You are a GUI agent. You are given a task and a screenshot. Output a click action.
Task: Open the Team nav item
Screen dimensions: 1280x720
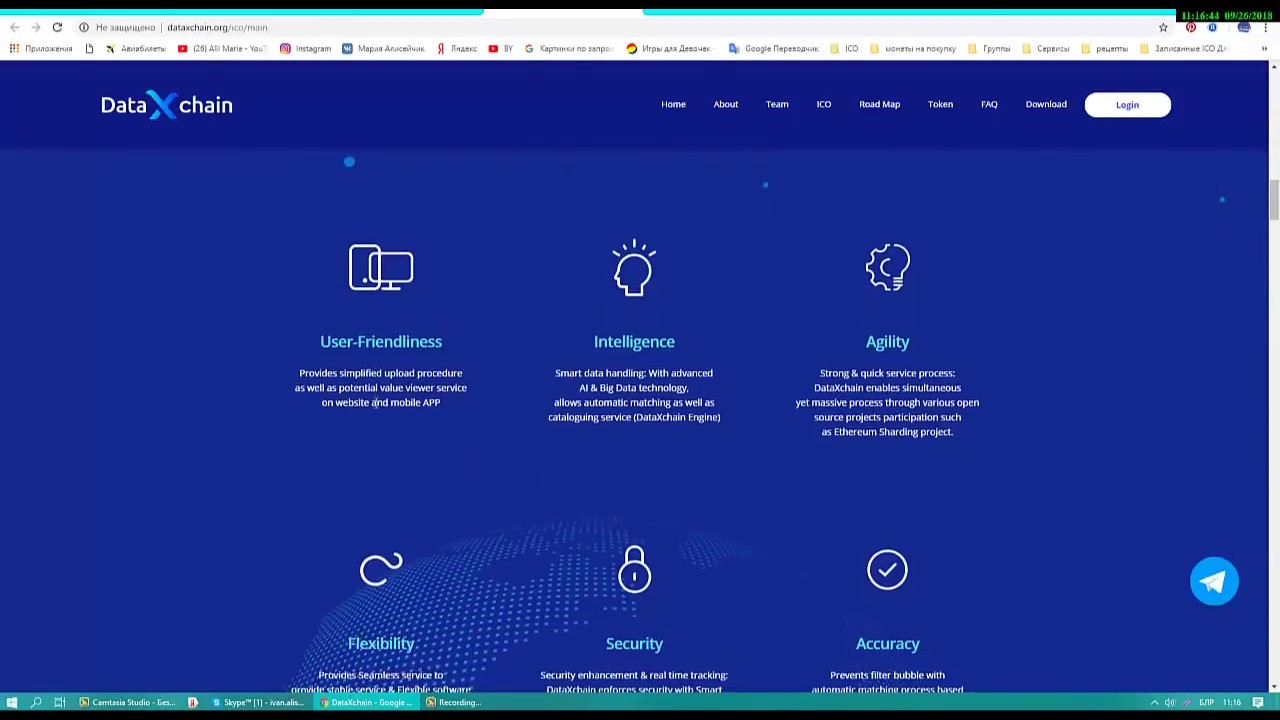tap(777, 104)
